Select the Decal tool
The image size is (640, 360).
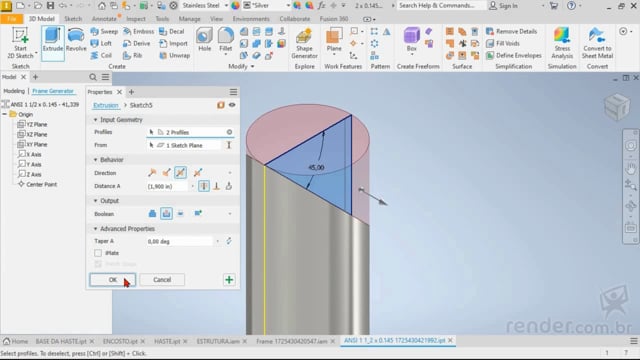(172, 31)
